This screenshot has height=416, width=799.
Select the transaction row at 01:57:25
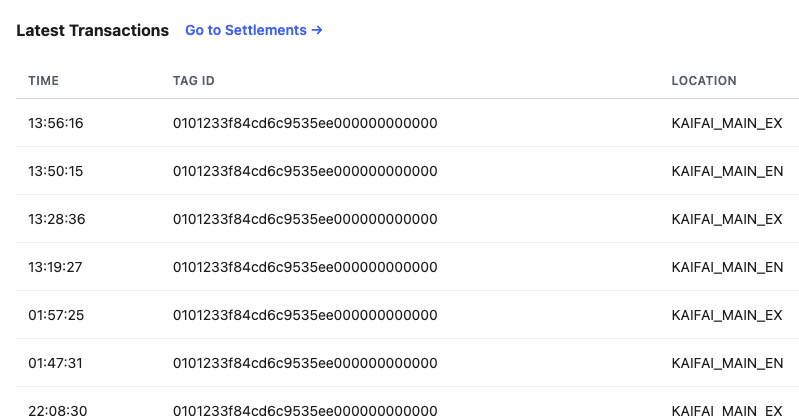pyautogui.click(x=408, y=315)
